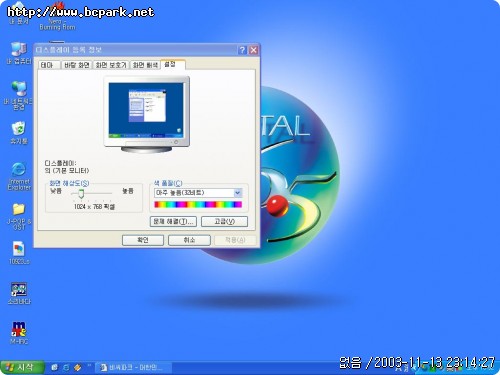Open the Nero Burning Rom desktop icon
The height and width of the screenshot is (375, 500).
point(57,16)
